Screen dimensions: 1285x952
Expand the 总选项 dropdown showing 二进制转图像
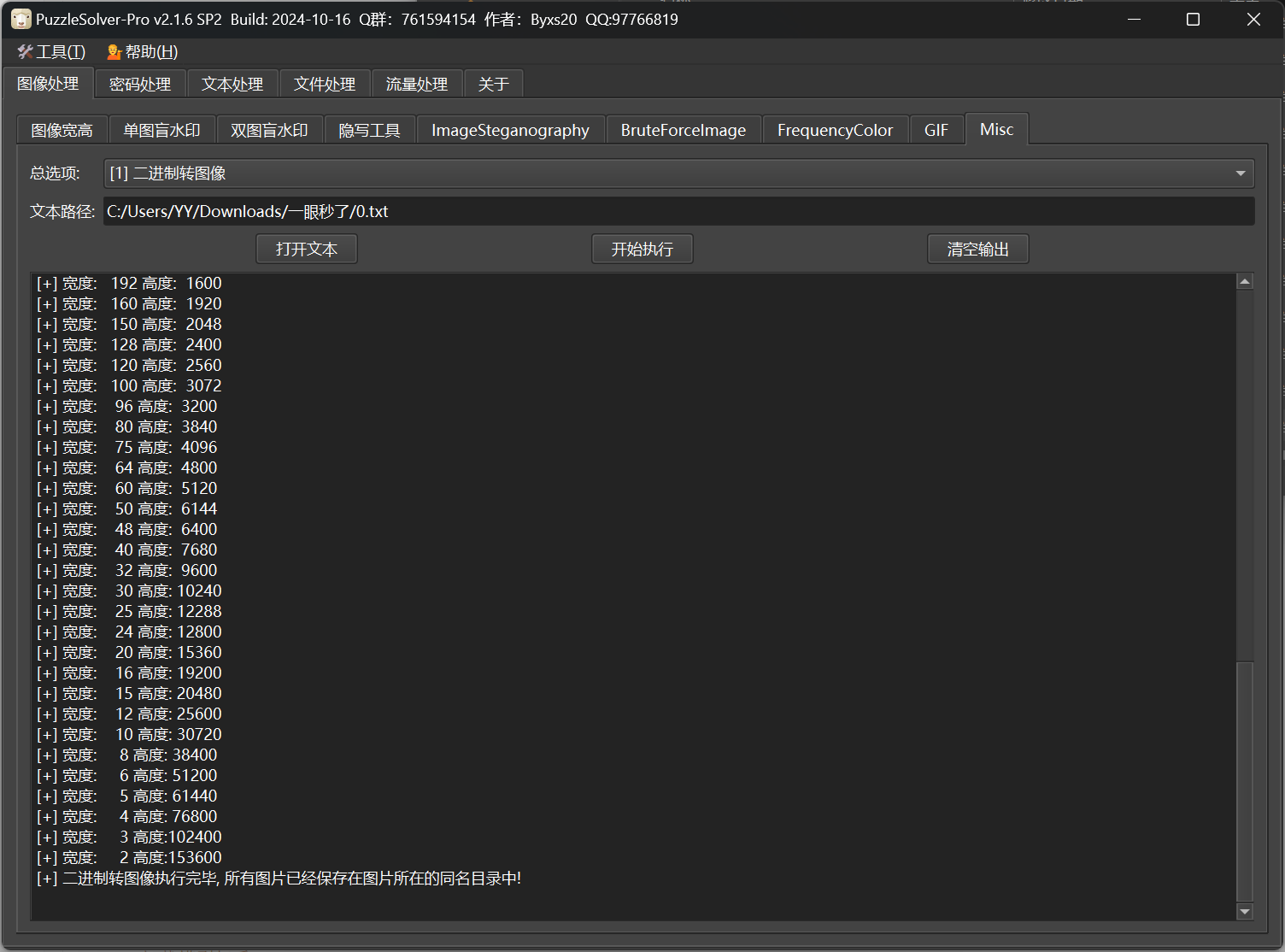point(678,173)
